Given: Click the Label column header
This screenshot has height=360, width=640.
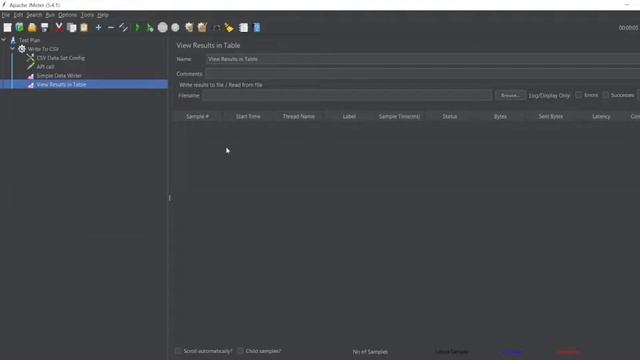Looking at the screenshot, I should click(x=349, y=116).
